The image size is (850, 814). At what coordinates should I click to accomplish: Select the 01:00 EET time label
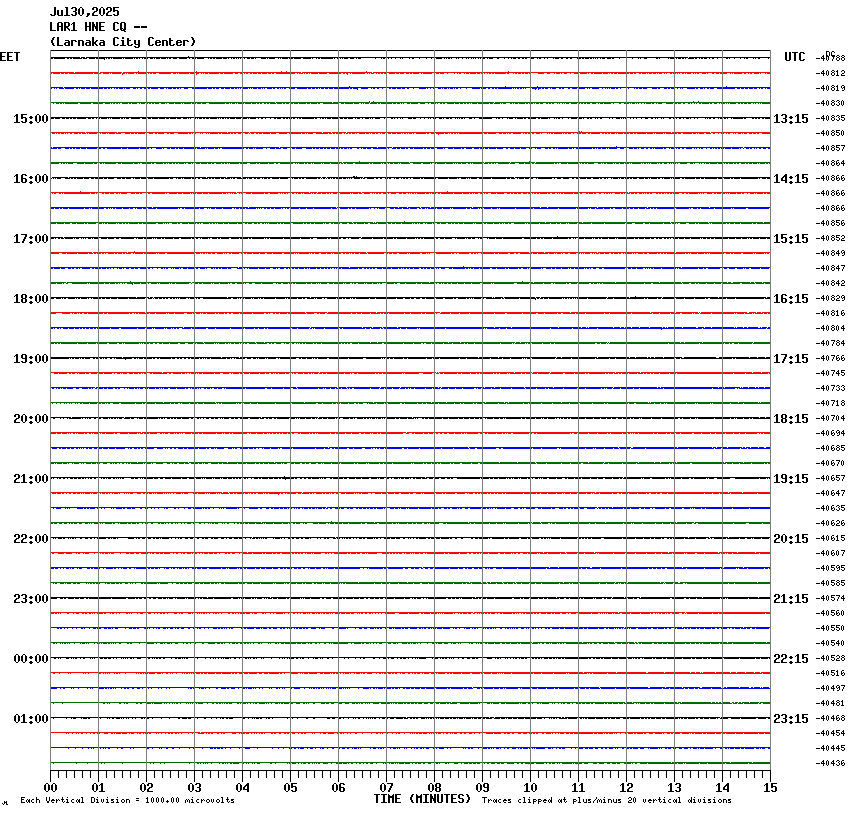pyautogui.click(x=31, y=719)
